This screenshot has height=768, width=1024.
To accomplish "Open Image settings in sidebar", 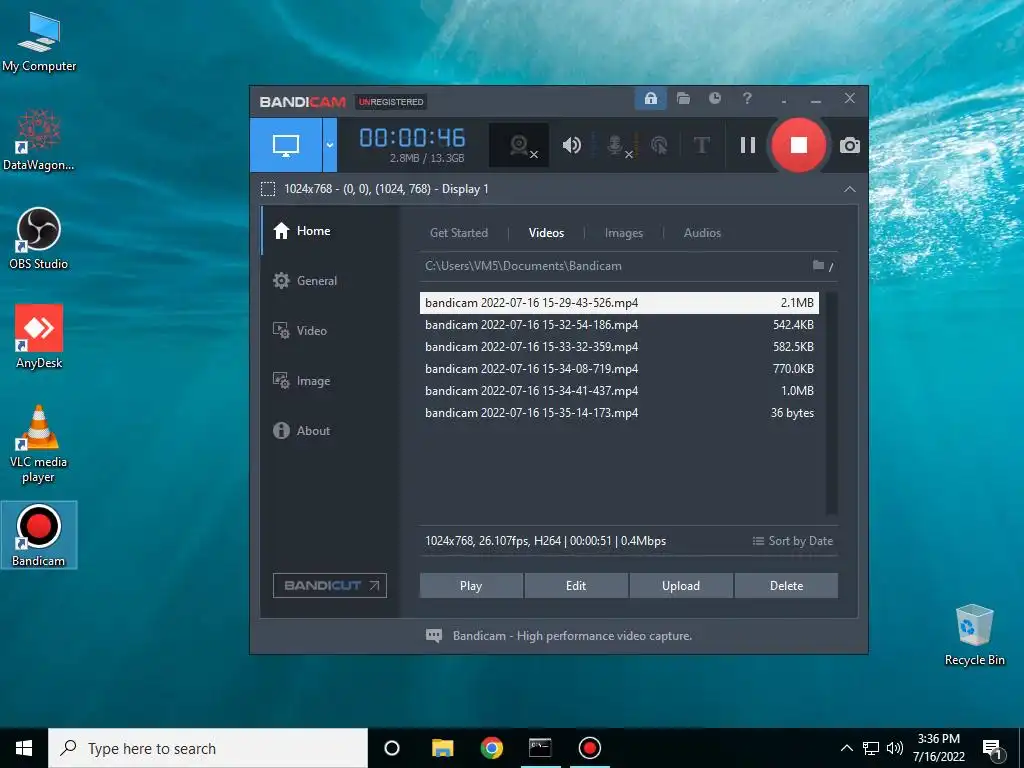I will 330,381.
